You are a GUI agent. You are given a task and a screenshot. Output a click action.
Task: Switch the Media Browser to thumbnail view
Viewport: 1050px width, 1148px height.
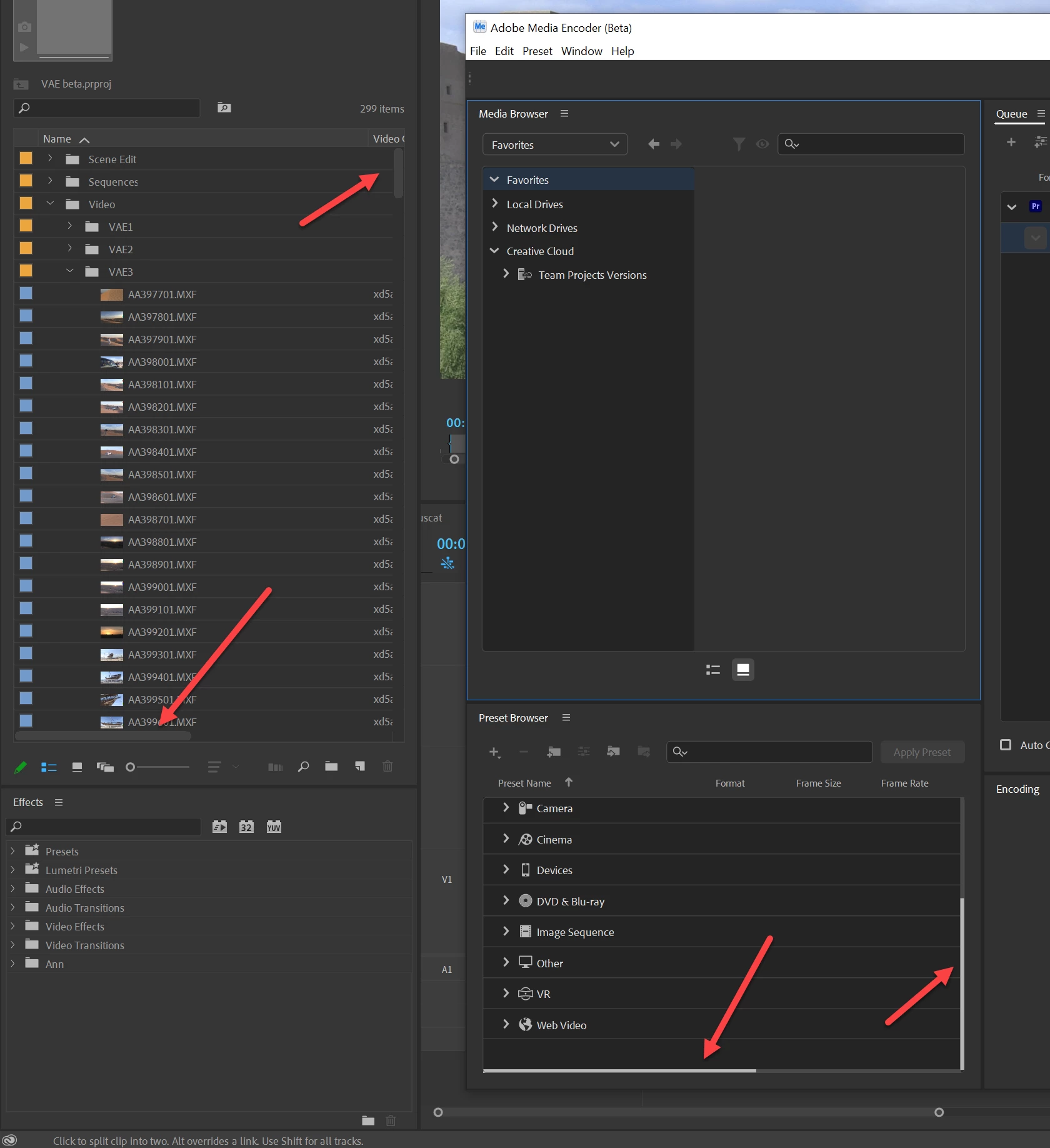[x=743, y=670]
